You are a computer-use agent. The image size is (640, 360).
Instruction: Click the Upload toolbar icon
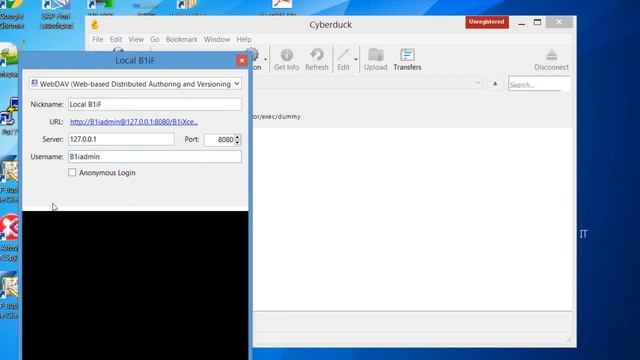(x=375, y=60)
